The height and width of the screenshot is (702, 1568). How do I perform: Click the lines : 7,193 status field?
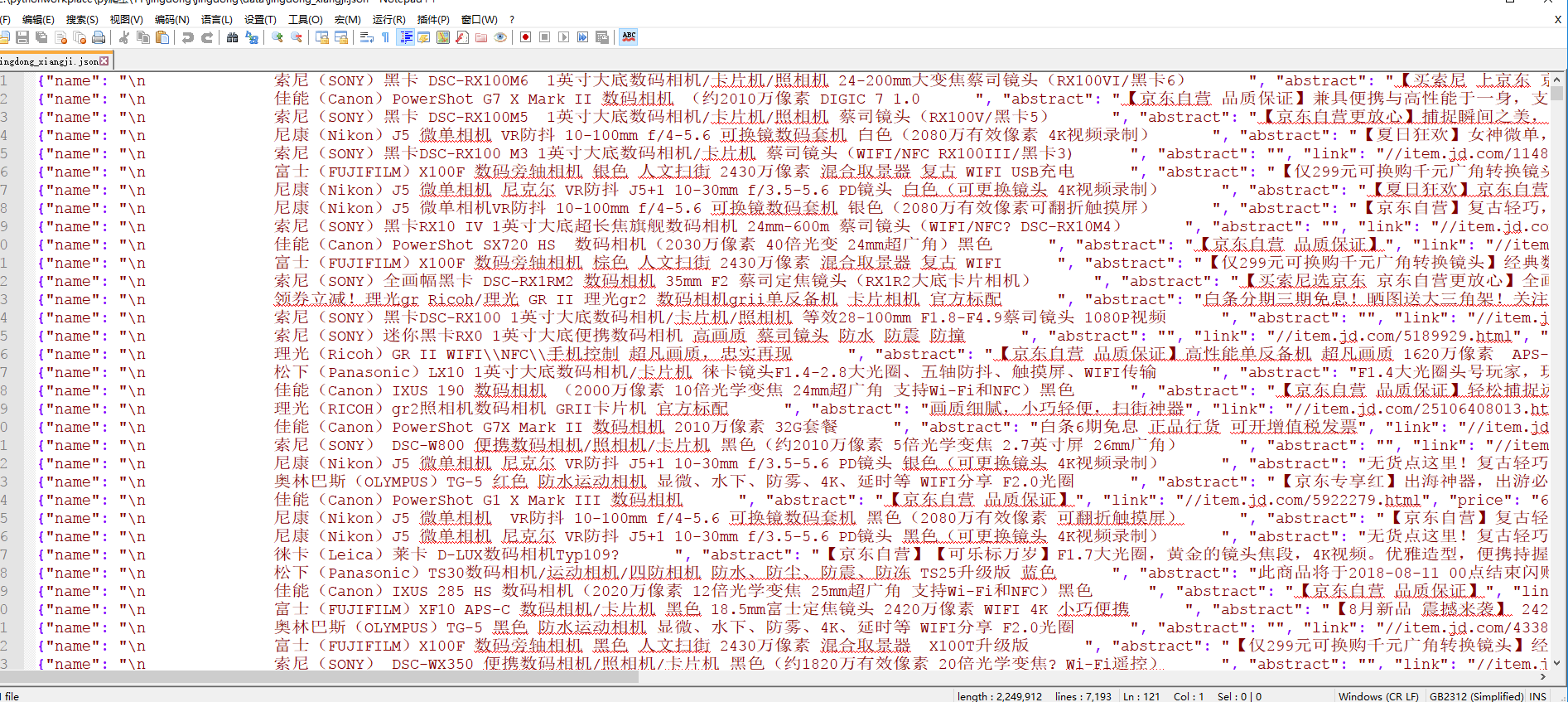(x=1083, y=696)
